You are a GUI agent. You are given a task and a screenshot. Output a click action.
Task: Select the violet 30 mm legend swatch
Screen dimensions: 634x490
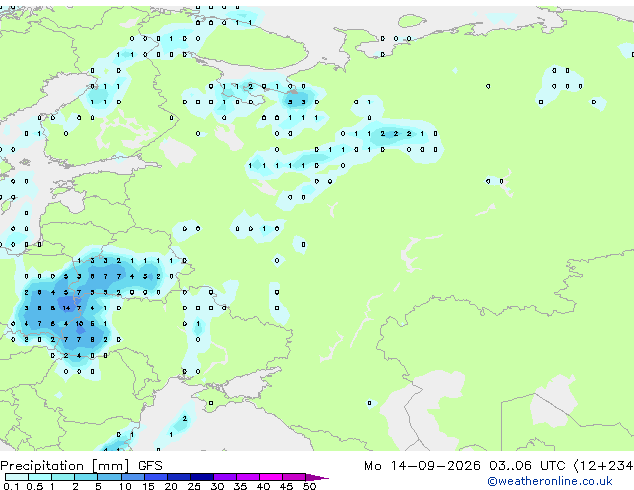click(225, 477)
